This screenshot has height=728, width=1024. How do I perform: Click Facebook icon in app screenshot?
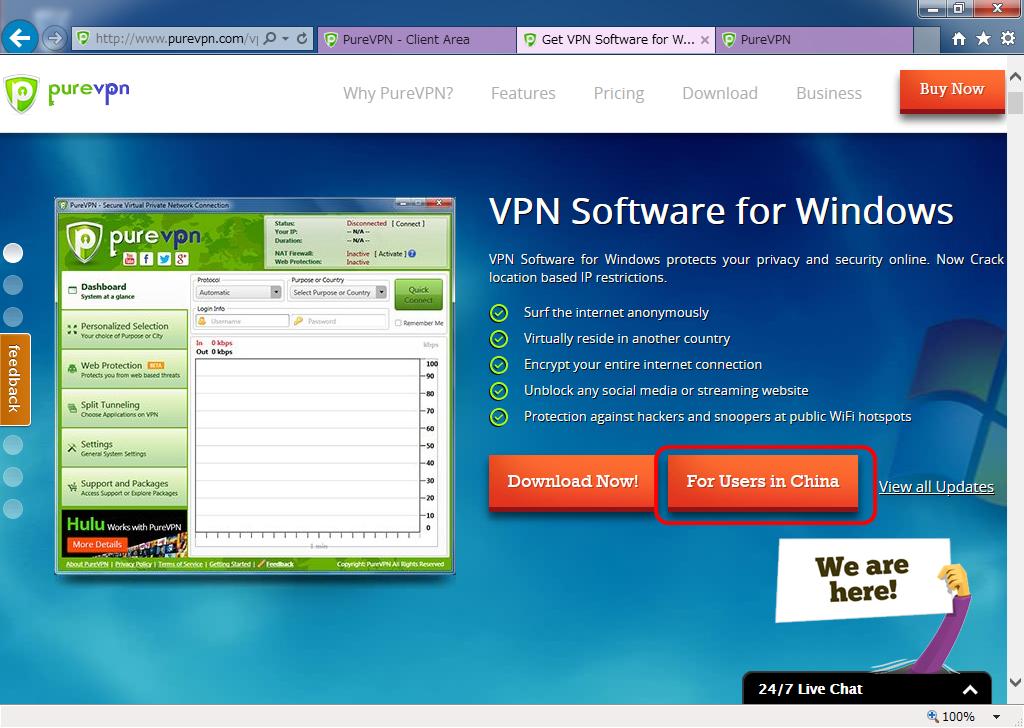pyautogui.click(x=147, y=259)
